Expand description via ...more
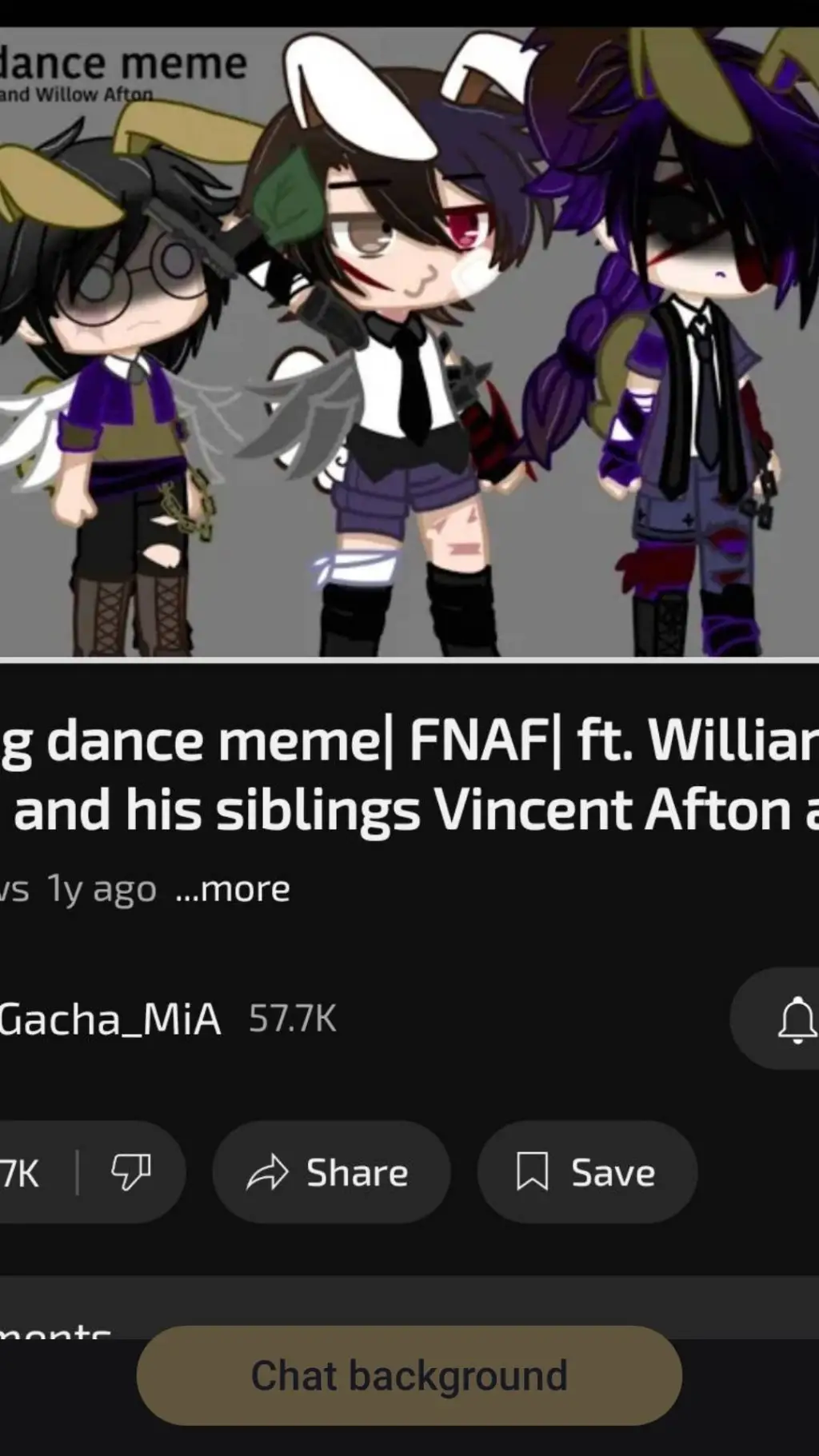Screen dimensions: 819x1456 pyautogui.click(x=233, y=888)
